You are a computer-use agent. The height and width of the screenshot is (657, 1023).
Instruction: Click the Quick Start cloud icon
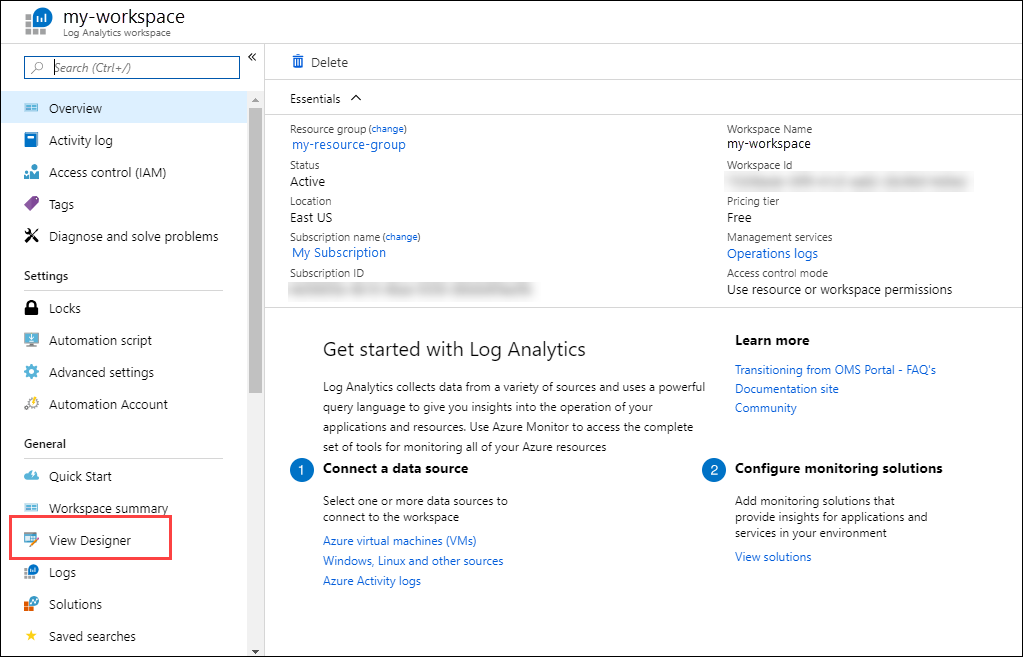click(31, 476)
